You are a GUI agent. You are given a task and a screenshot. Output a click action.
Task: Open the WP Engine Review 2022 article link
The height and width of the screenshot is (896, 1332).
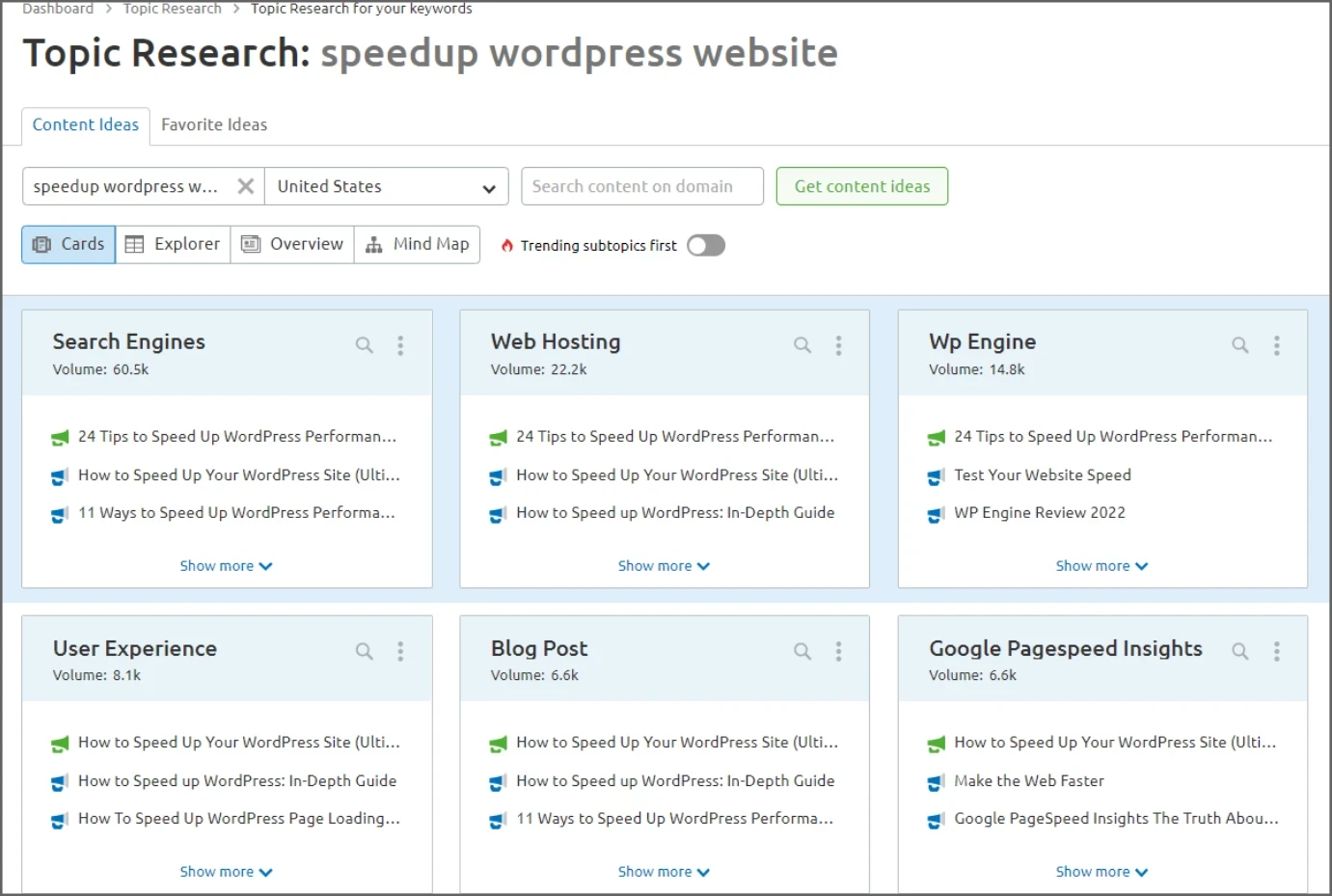point(1039,512)
